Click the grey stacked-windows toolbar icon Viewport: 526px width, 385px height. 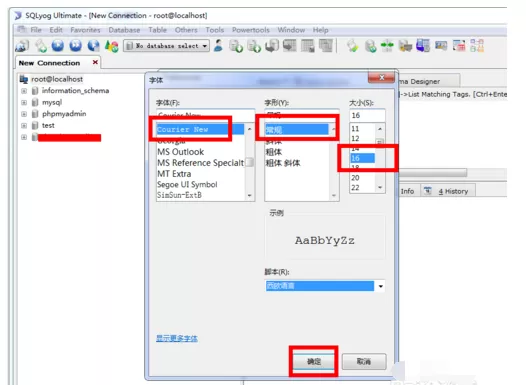[325, 46]
